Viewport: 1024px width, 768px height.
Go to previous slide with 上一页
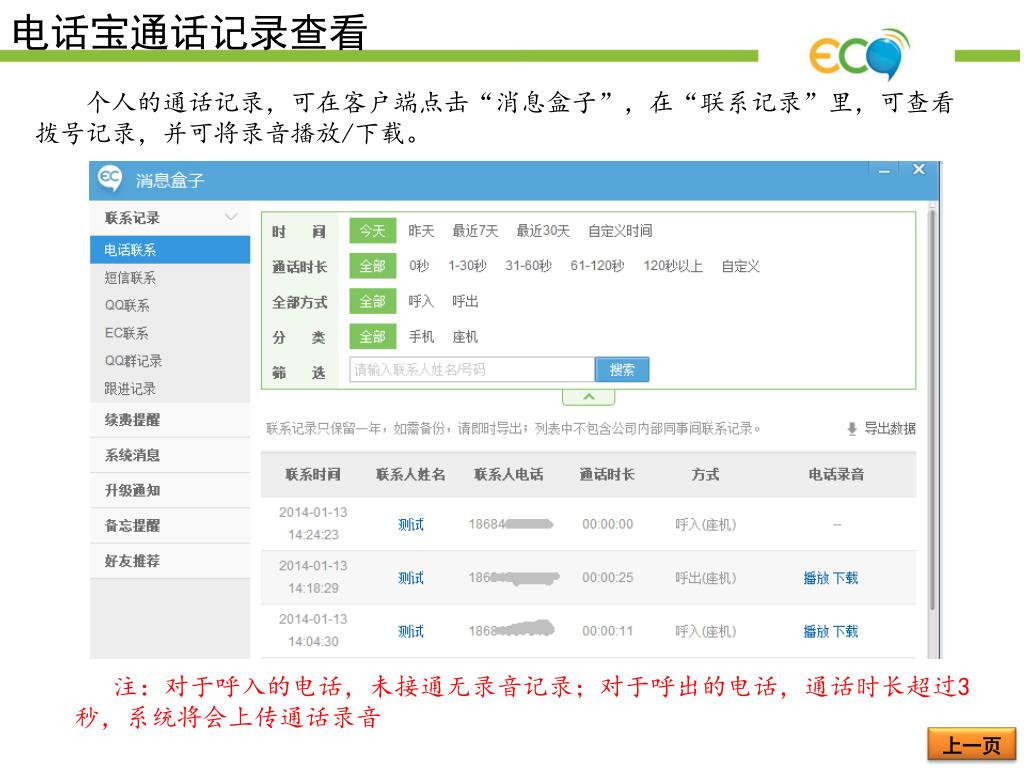[972, 744]
